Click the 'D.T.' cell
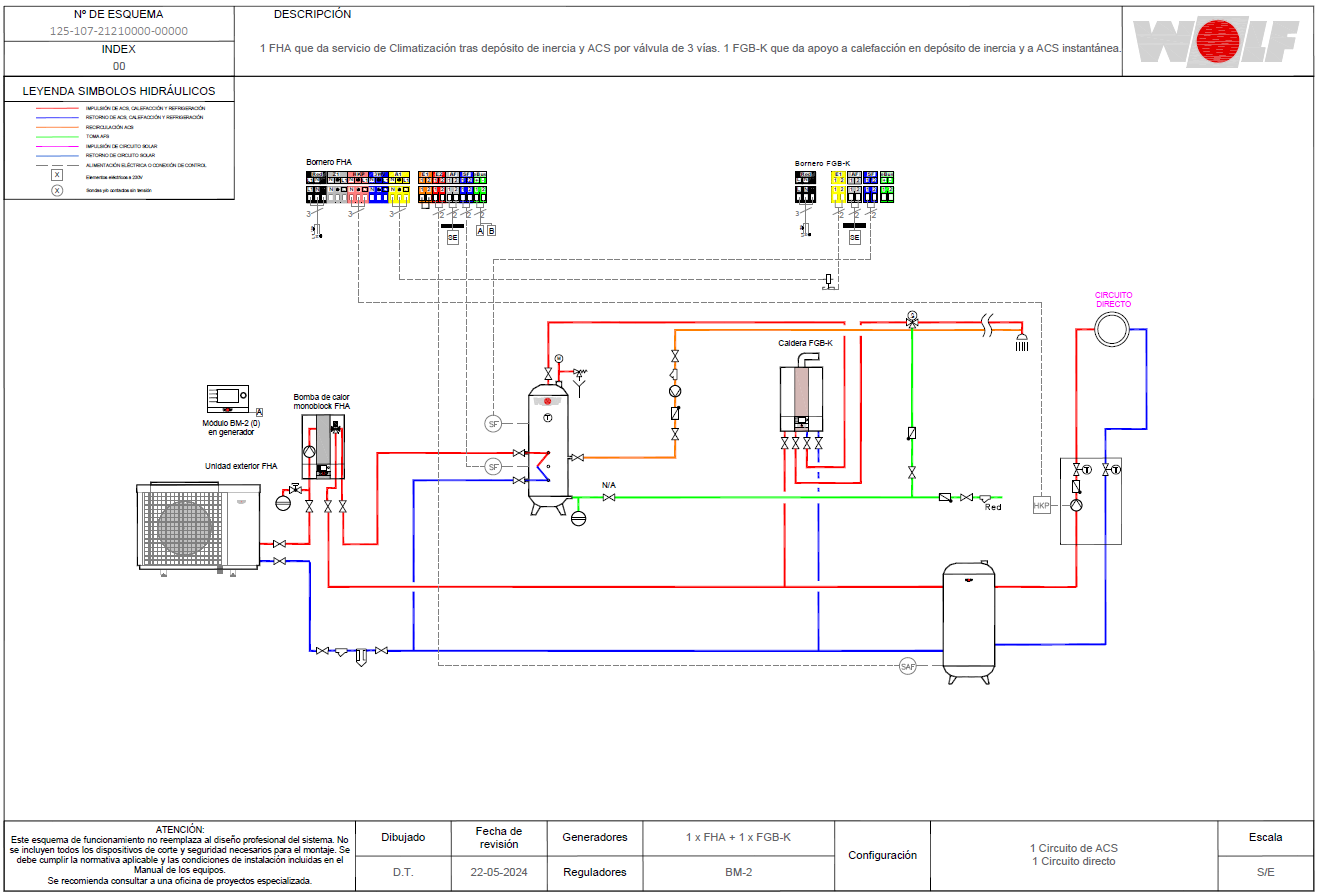Viewport: 1318px width, 896px height. (x=403, y=872)
